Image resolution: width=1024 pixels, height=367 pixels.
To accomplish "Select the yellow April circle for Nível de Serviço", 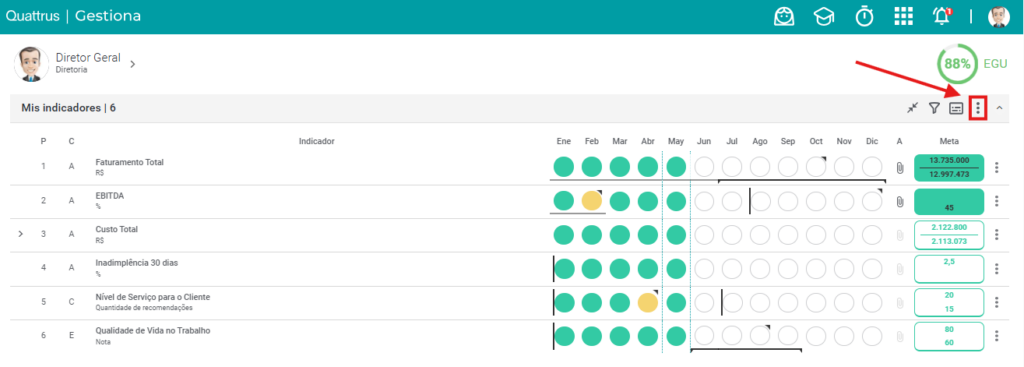I will pyautogui.click(x=647, y=302).
